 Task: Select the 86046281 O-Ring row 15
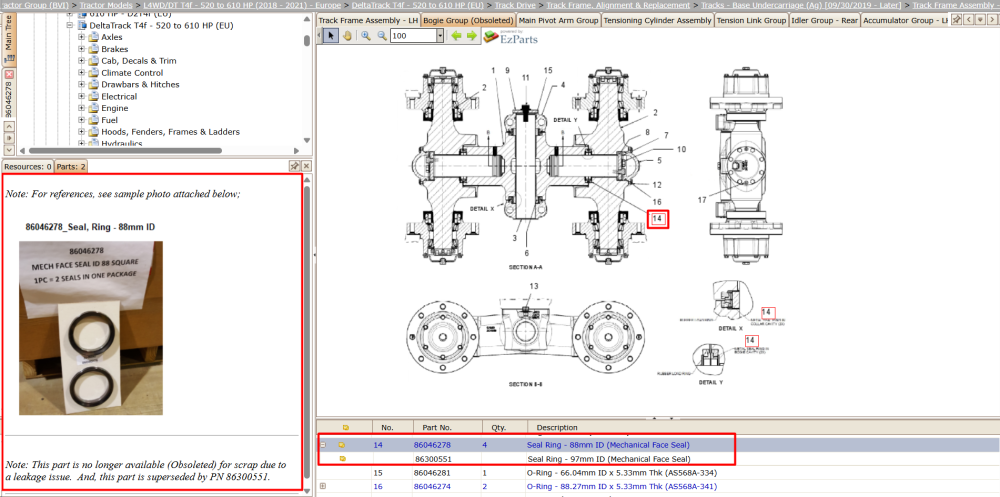(x=658, y=473)
